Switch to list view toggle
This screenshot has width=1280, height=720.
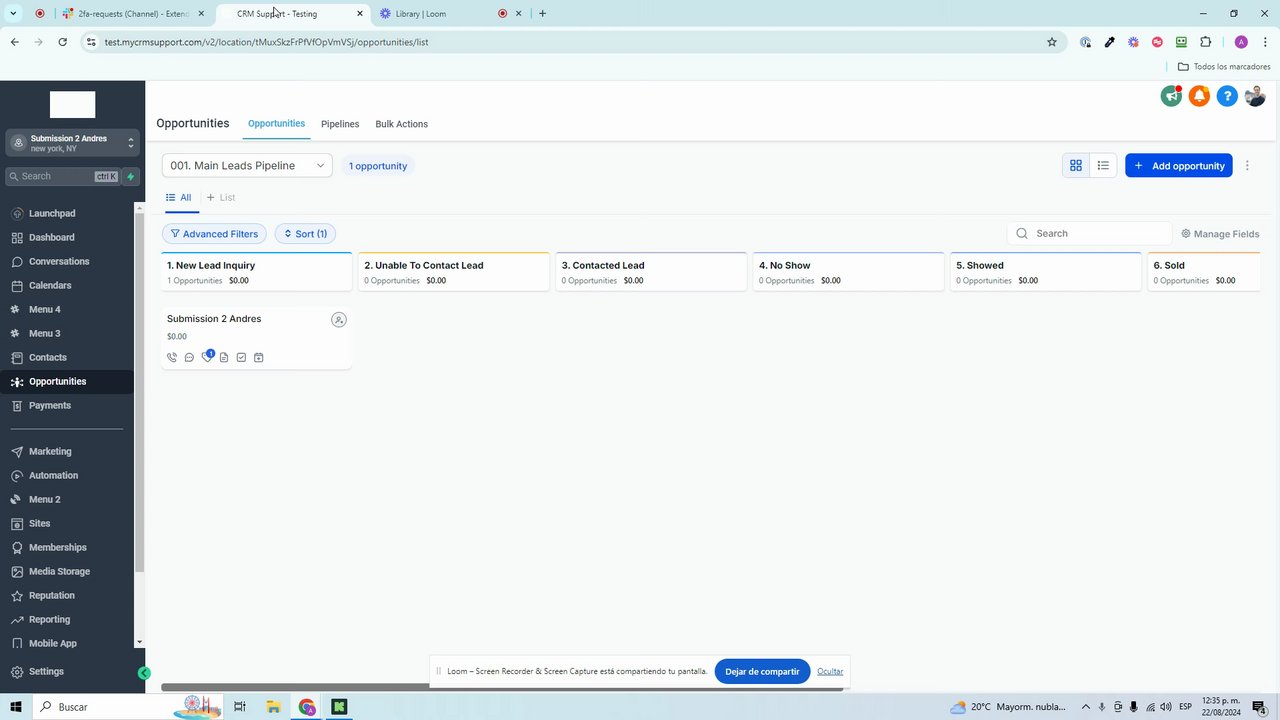coord(1103,166)
